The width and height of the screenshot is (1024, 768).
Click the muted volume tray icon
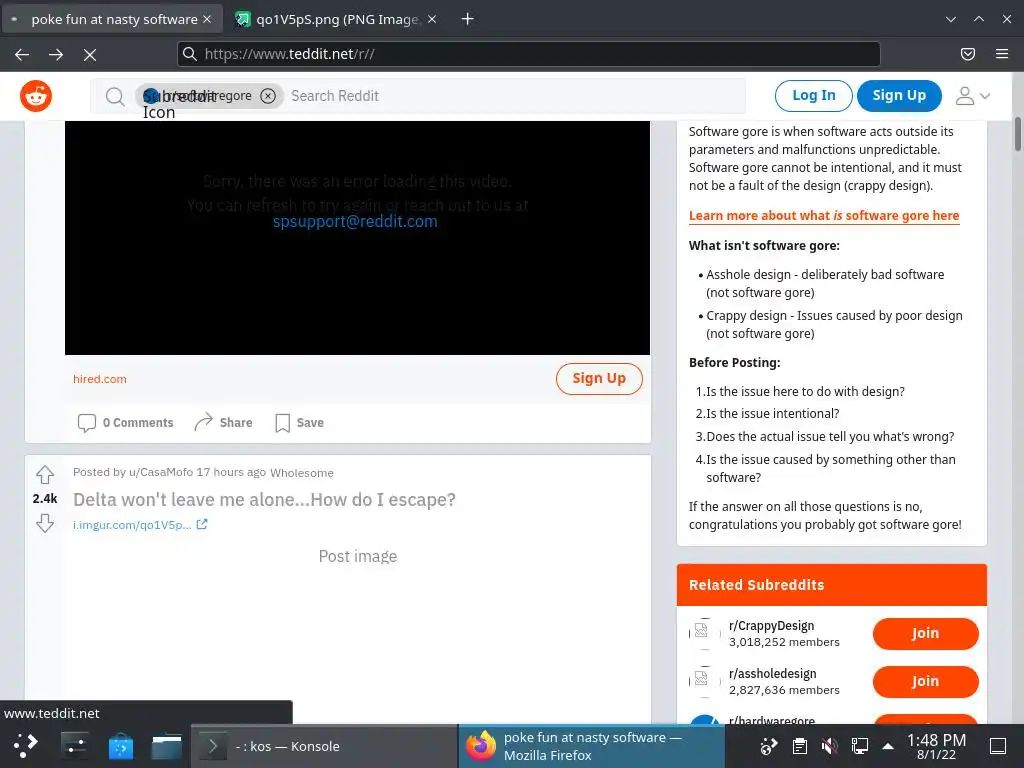tap(829, 746)
